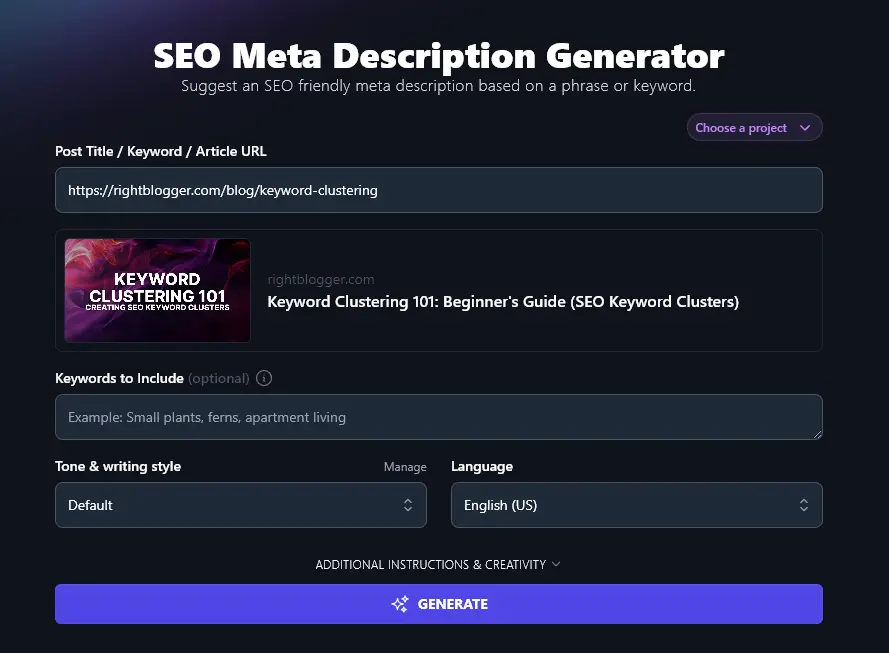Open the Language dropdown showing English (US)
Screen dimensions: 889x653
(x=636, y=505)
